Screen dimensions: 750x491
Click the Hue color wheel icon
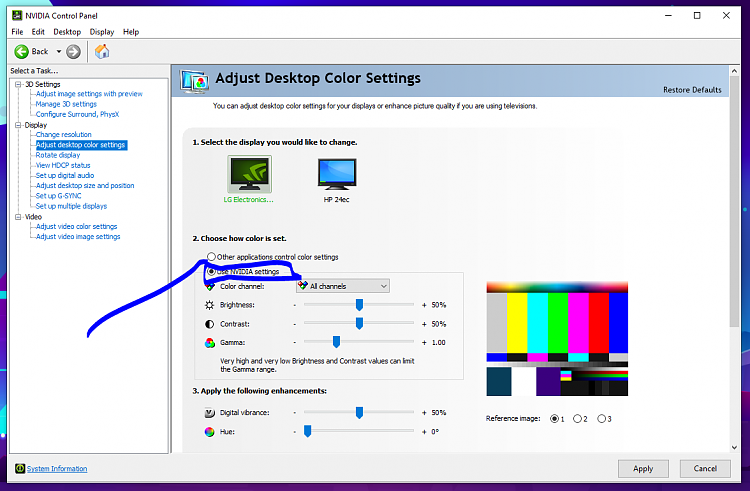[x=210, y=432]
